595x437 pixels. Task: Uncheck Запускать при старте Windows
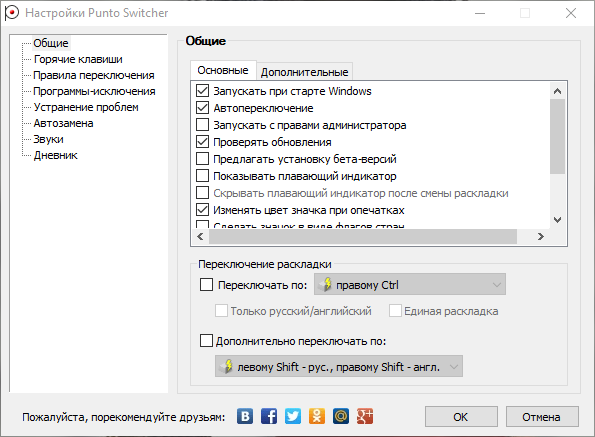click(202, 91)
